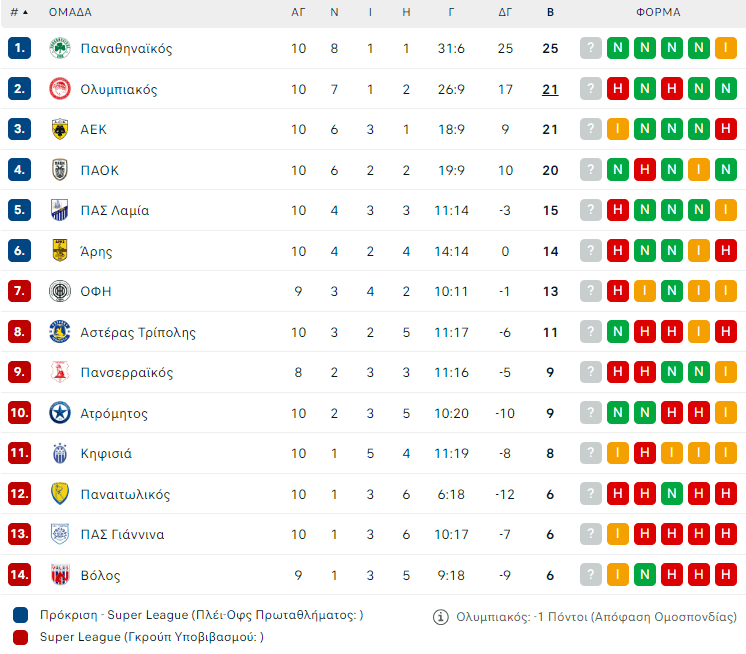This screenshot has height=654, width=746.
Task: Click the ΑΕΚ team crest
Action: point(60,129)
